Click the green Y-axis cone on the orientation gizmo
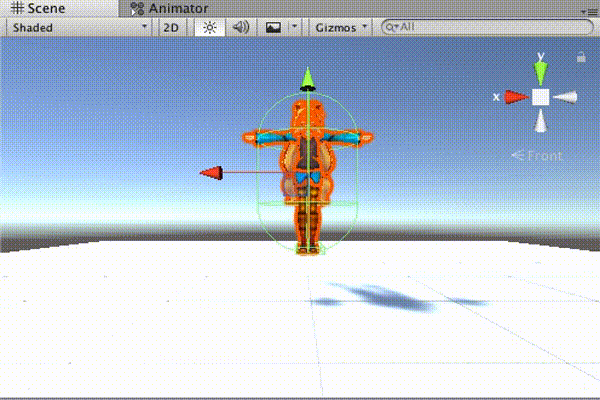Image resolution: width=600 pixels, height=400 pixels. [x=540, y=70]
